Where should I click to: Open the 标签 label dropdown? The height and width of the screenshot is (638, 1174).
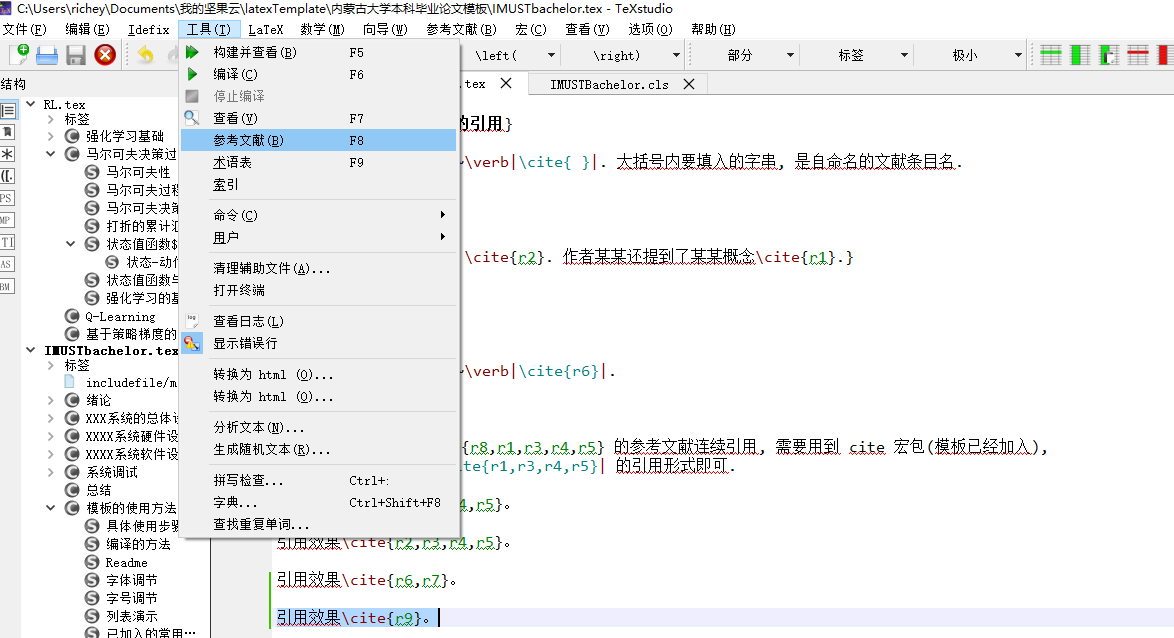[x=904, y=55]
